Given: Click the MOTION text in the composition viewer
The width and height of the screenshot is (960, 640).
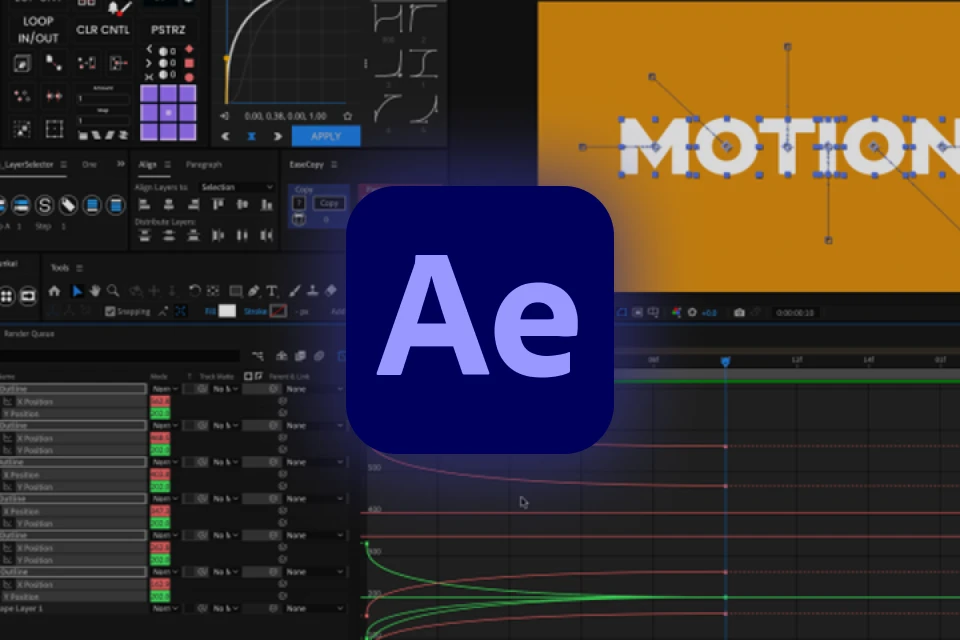Looking at the screenshot, I should click(789, 147).
